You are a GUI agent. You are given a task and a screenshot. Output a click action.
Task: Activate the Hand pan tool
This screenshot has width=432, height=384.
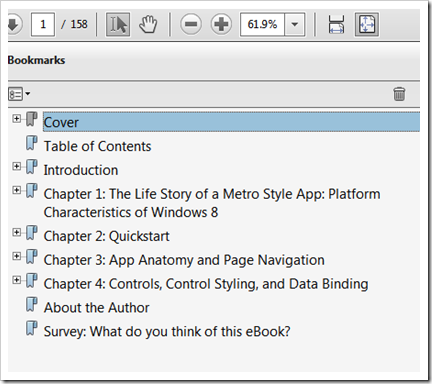pos(148,24)
